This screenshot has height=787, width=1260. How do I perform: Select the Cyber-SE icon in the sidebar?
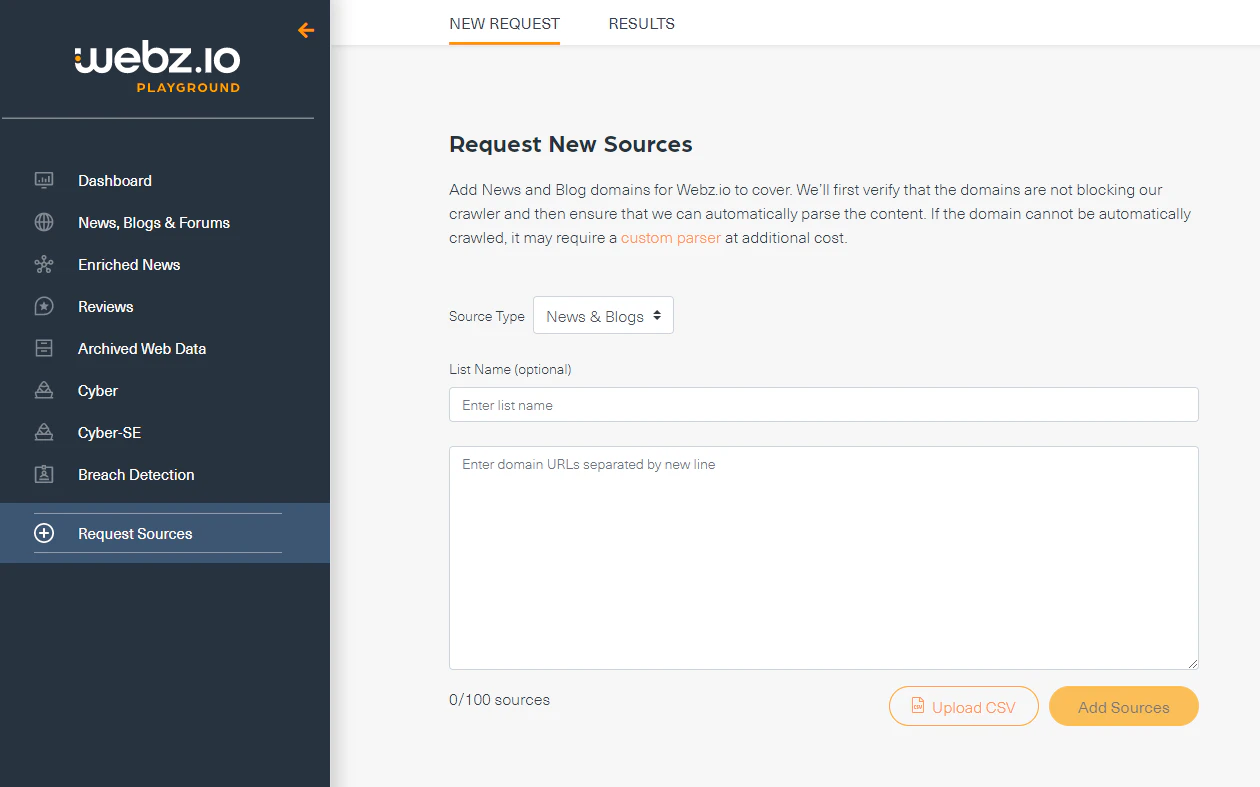44,432
